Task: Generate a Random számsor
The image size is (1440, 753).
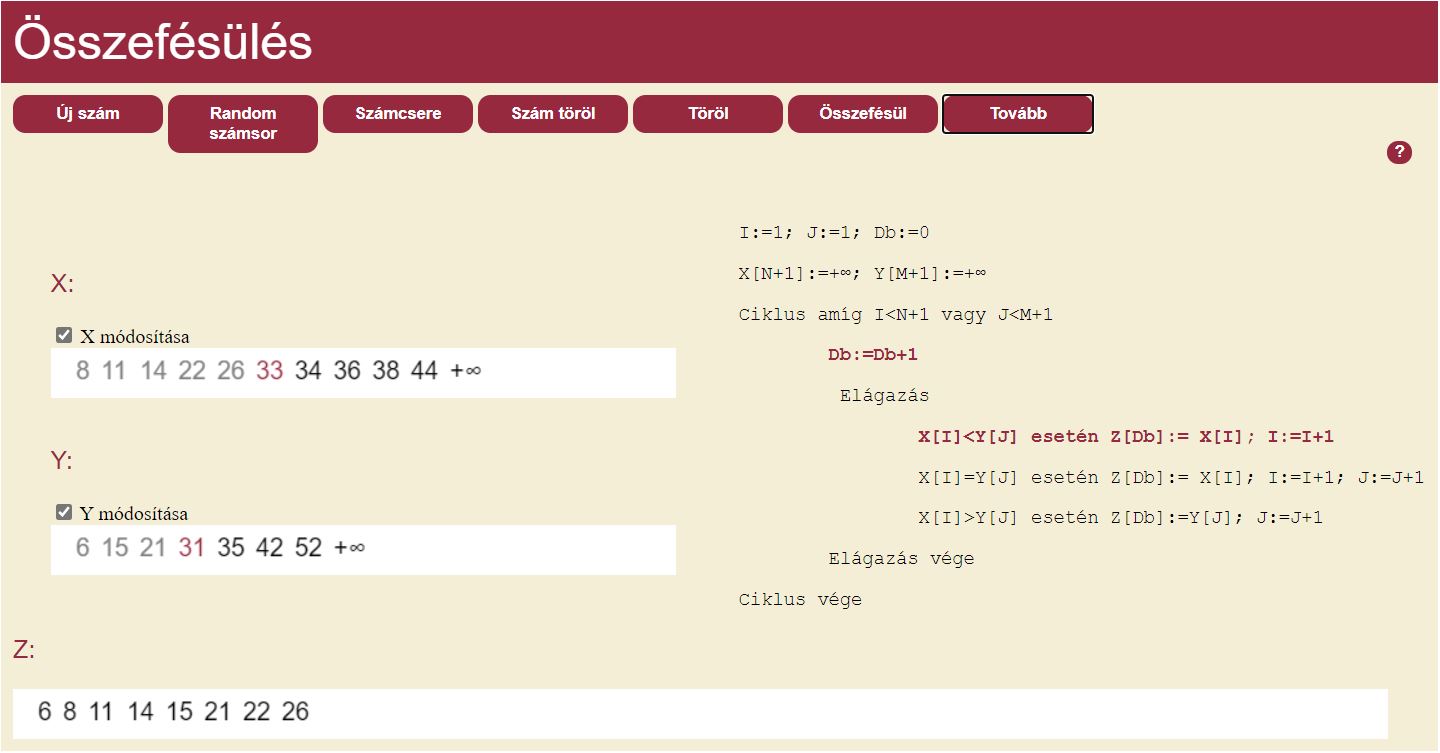Action: [x=243, y=123]
